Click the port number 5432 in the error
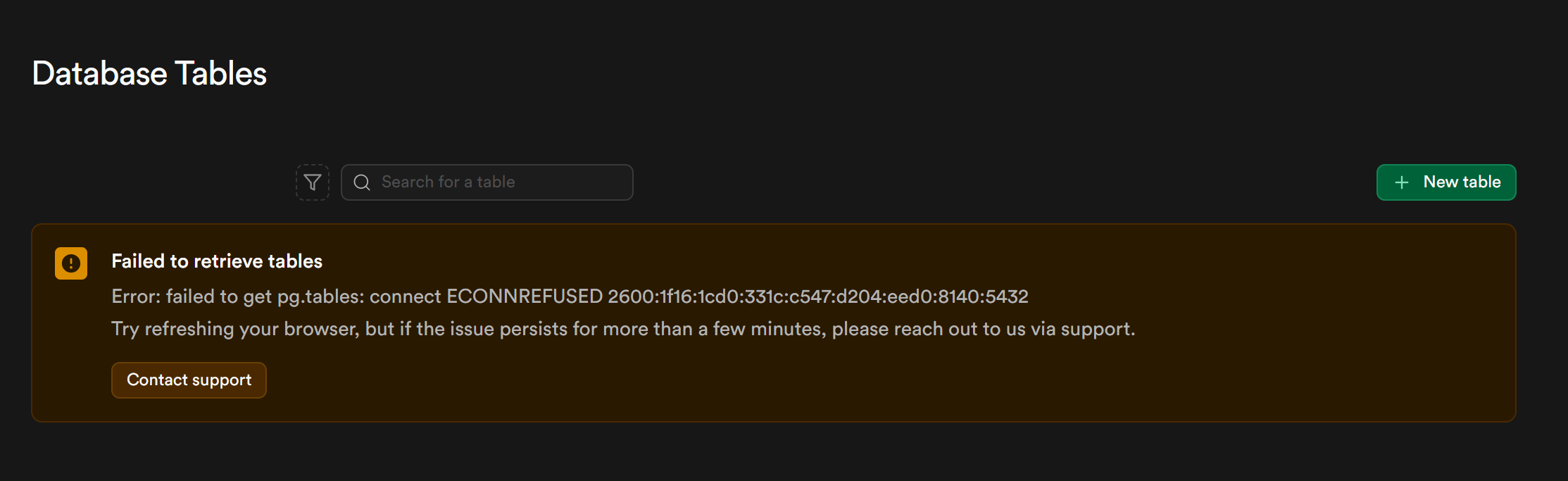1568x481 pixels. pyautogui.click(x=1007, y=296)
